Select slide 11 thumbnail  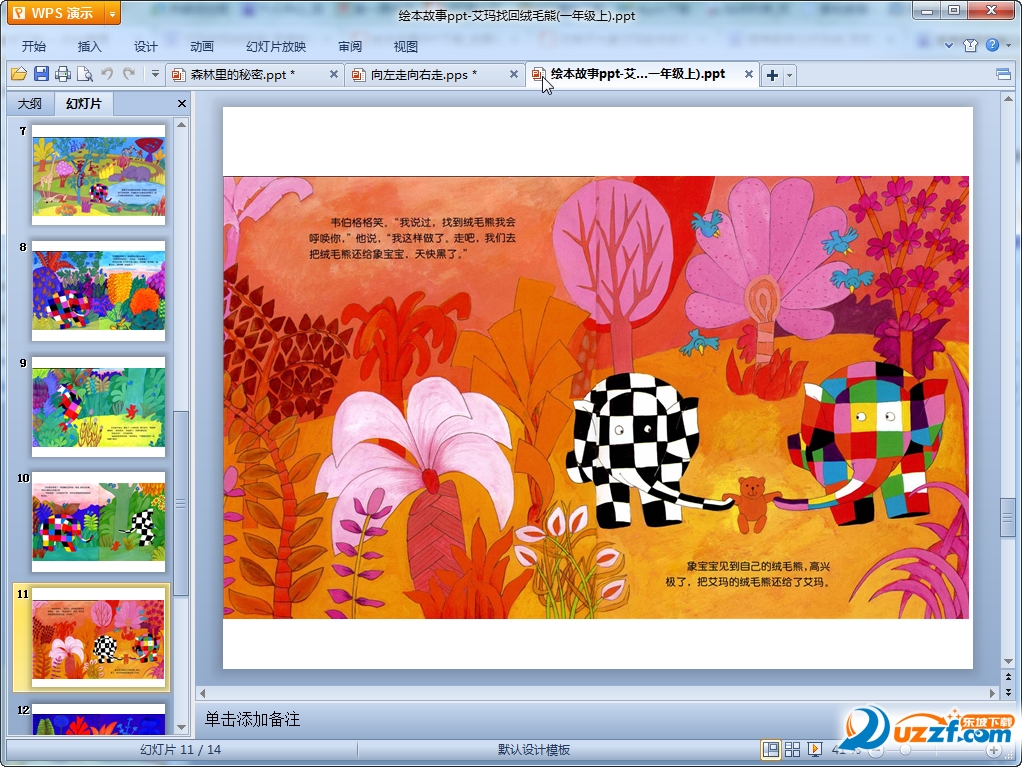(x=98, y=638)
